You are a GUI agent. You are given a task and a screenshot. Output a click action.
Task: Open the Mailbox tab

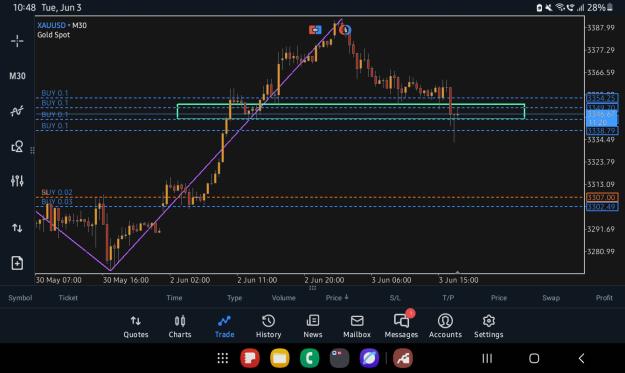(x=357, y=327)
